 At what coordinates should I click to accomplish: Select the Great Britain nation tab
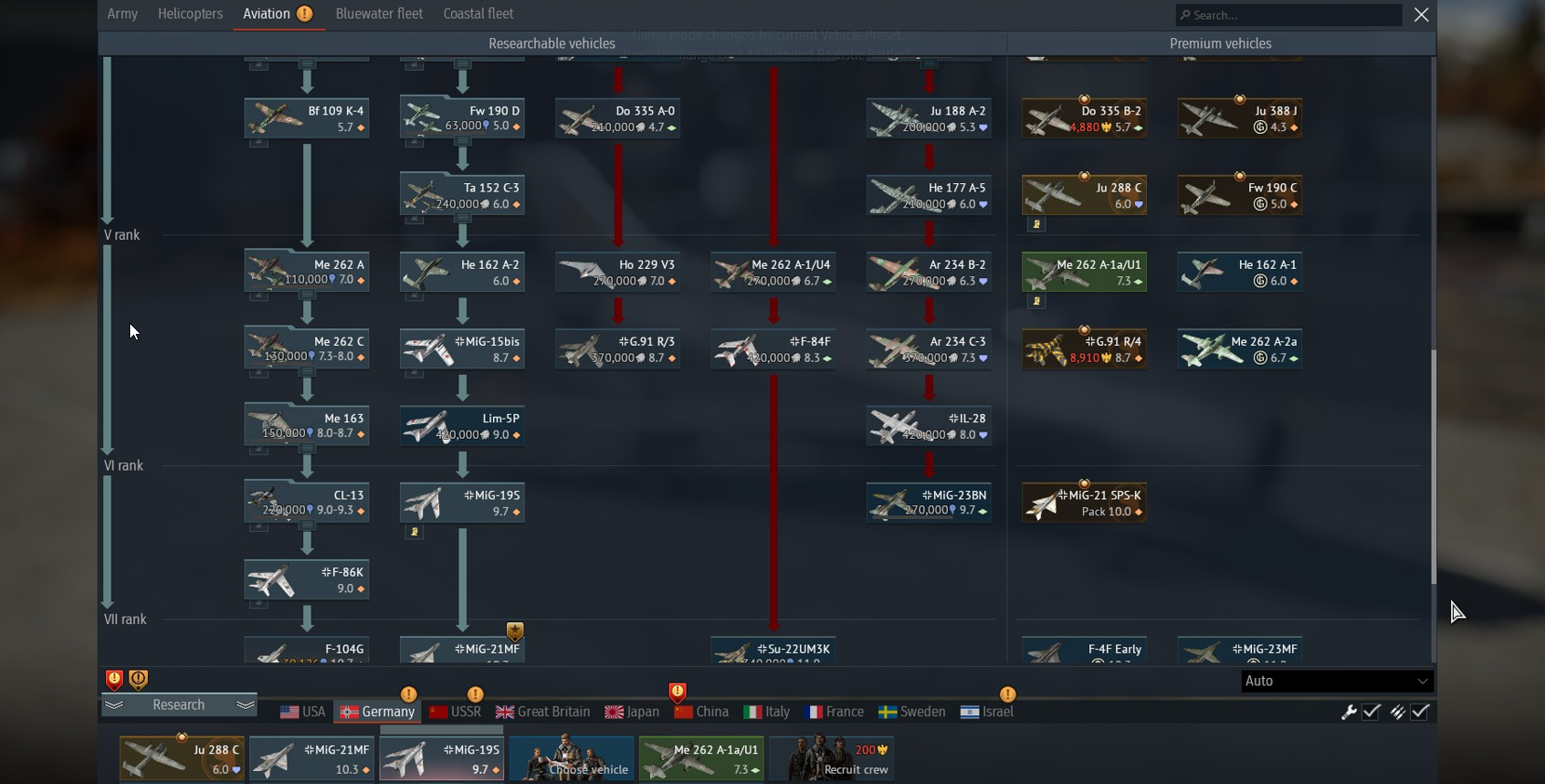point(543,711)
